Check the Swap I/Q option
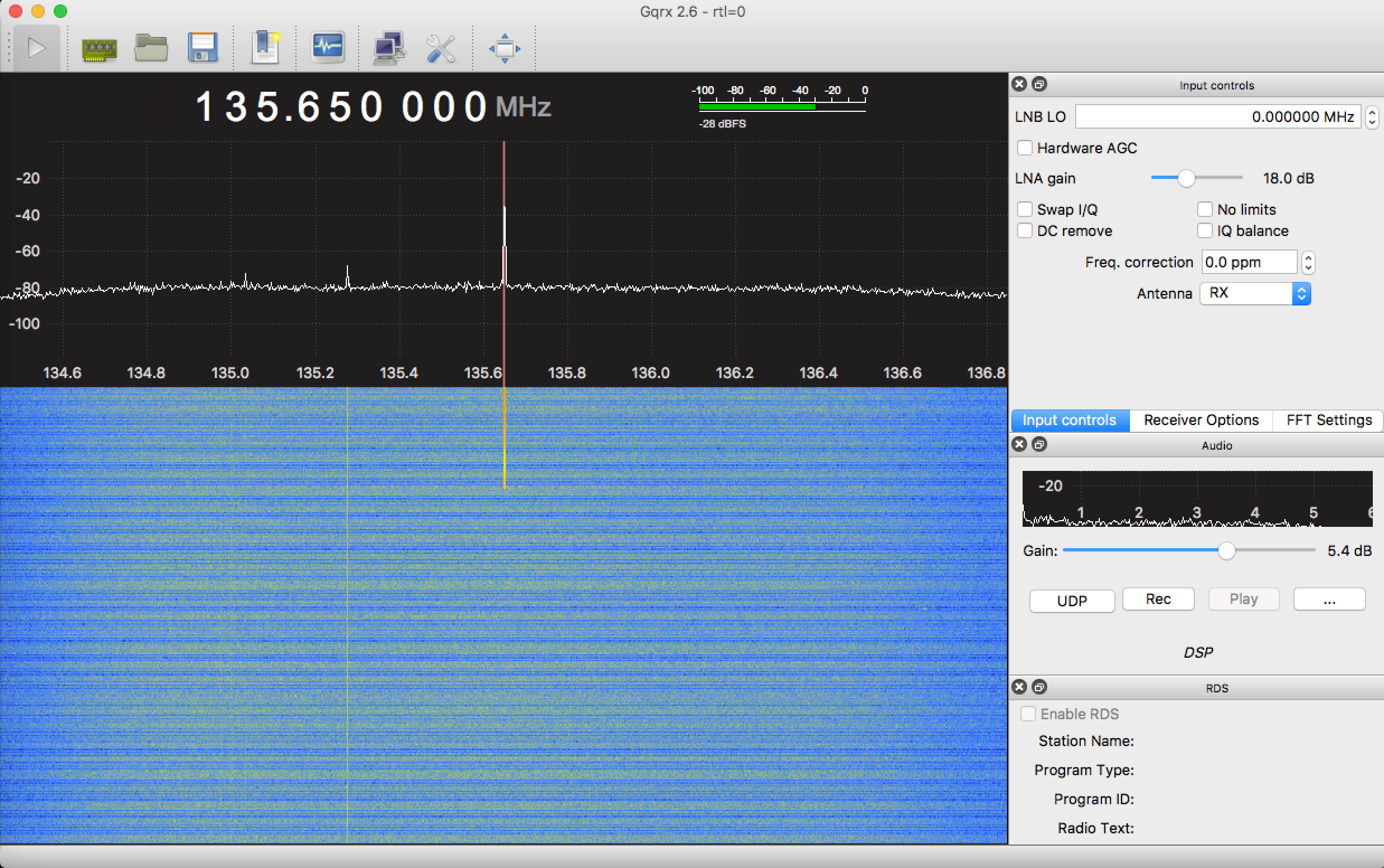Screen dimensions: 1384x868 coord(1025,210)
